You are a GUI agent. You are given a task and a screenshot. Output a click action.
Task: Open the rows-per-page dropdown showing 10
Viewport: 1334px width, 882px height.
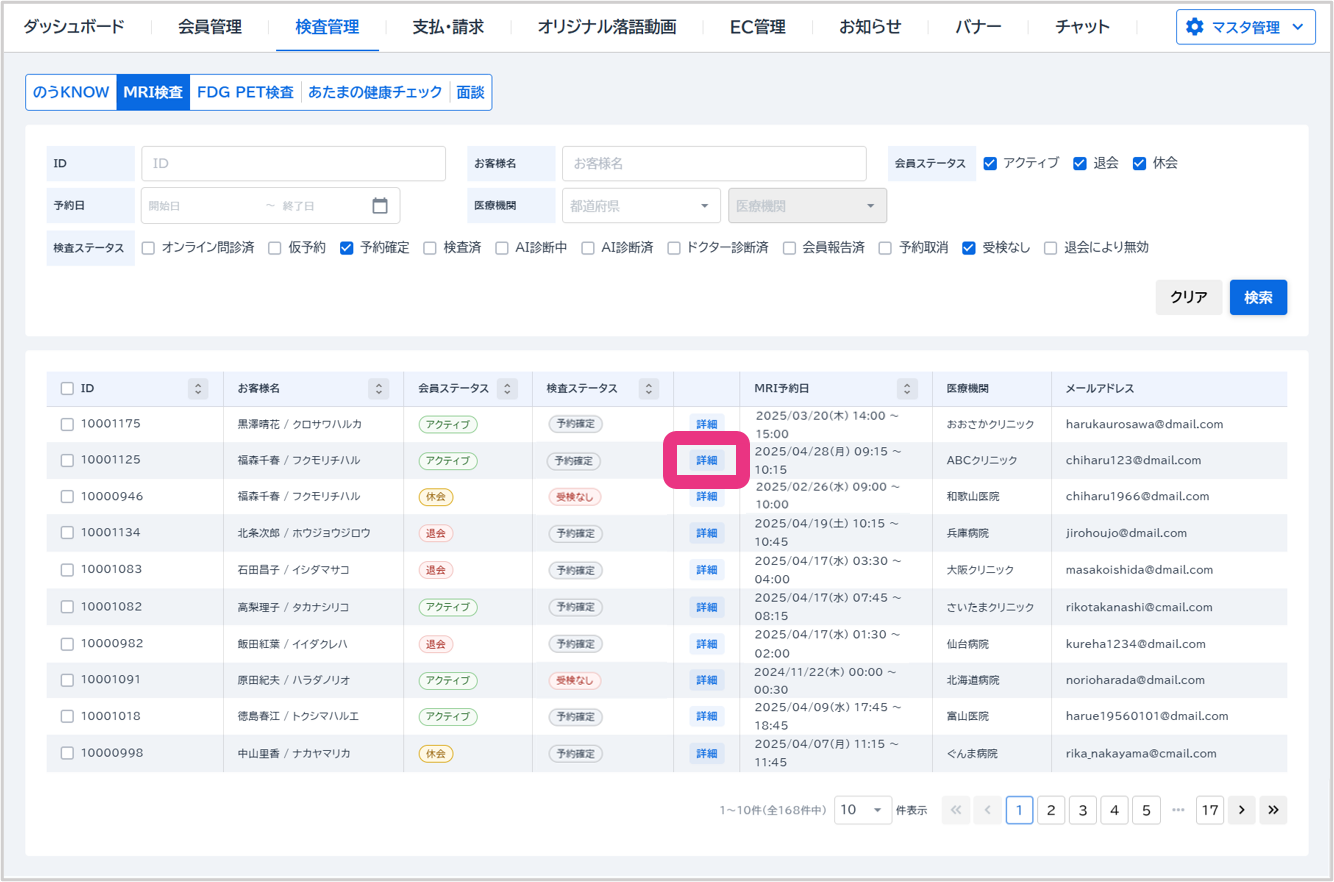[862, 810]
